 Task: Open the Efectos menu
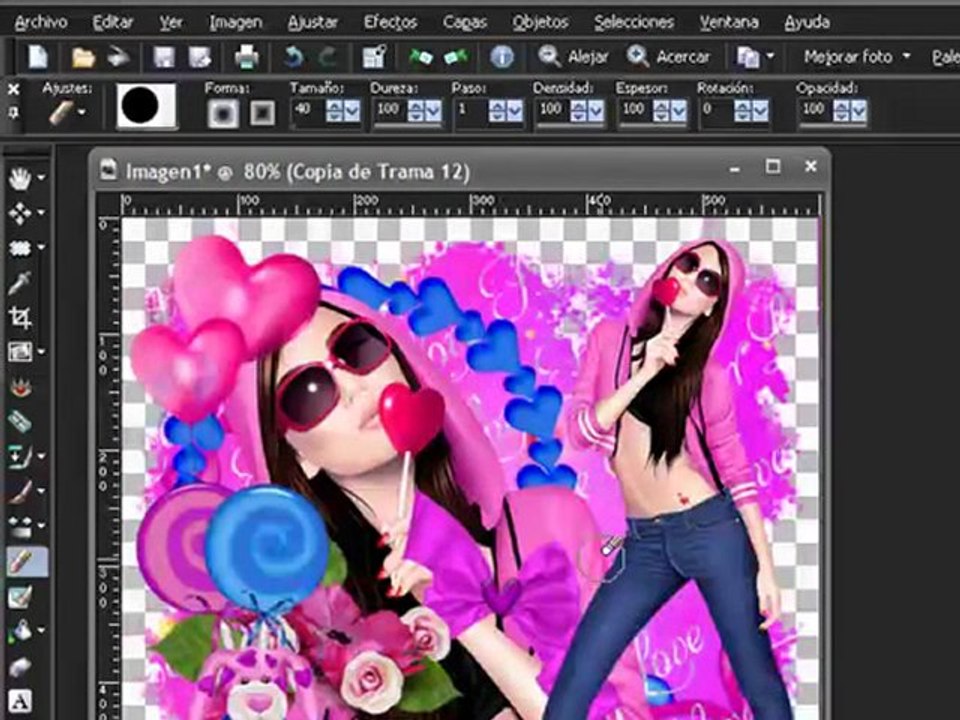(390, 21)
